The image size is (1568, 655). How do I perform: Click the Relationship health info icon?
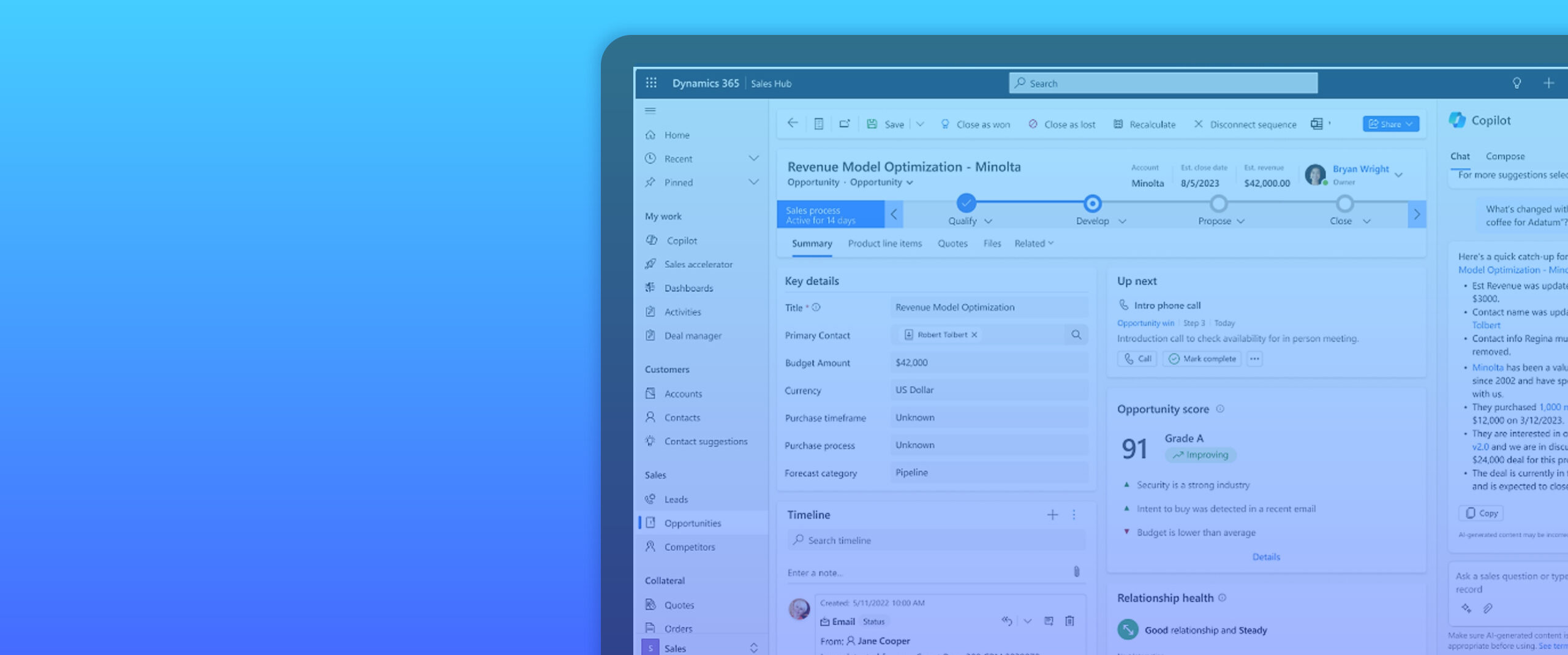coord(1223,597)
